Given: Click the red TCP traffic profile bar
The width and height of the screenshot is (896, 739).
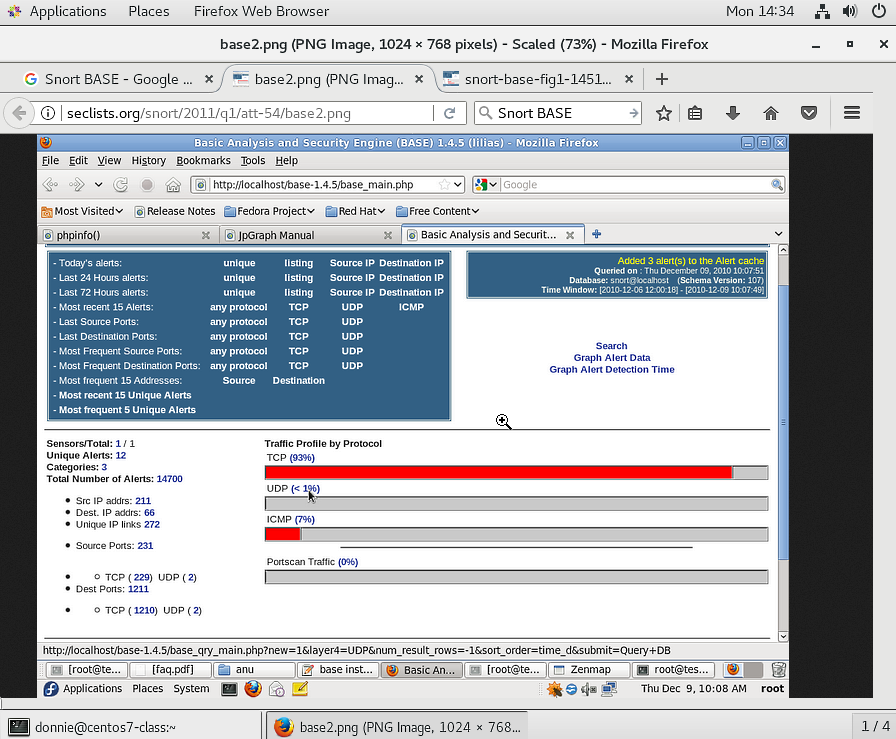Looking at the screenshot, I should pos(498,473).
